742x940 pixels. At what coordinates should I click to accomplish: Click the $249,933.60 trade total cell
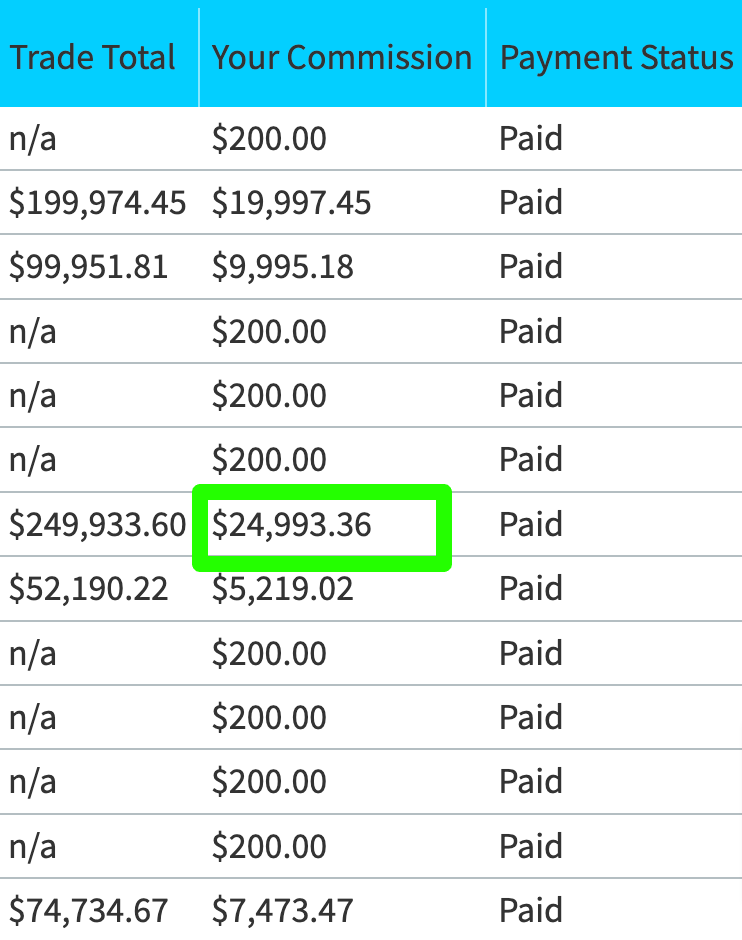pos(98,525)
